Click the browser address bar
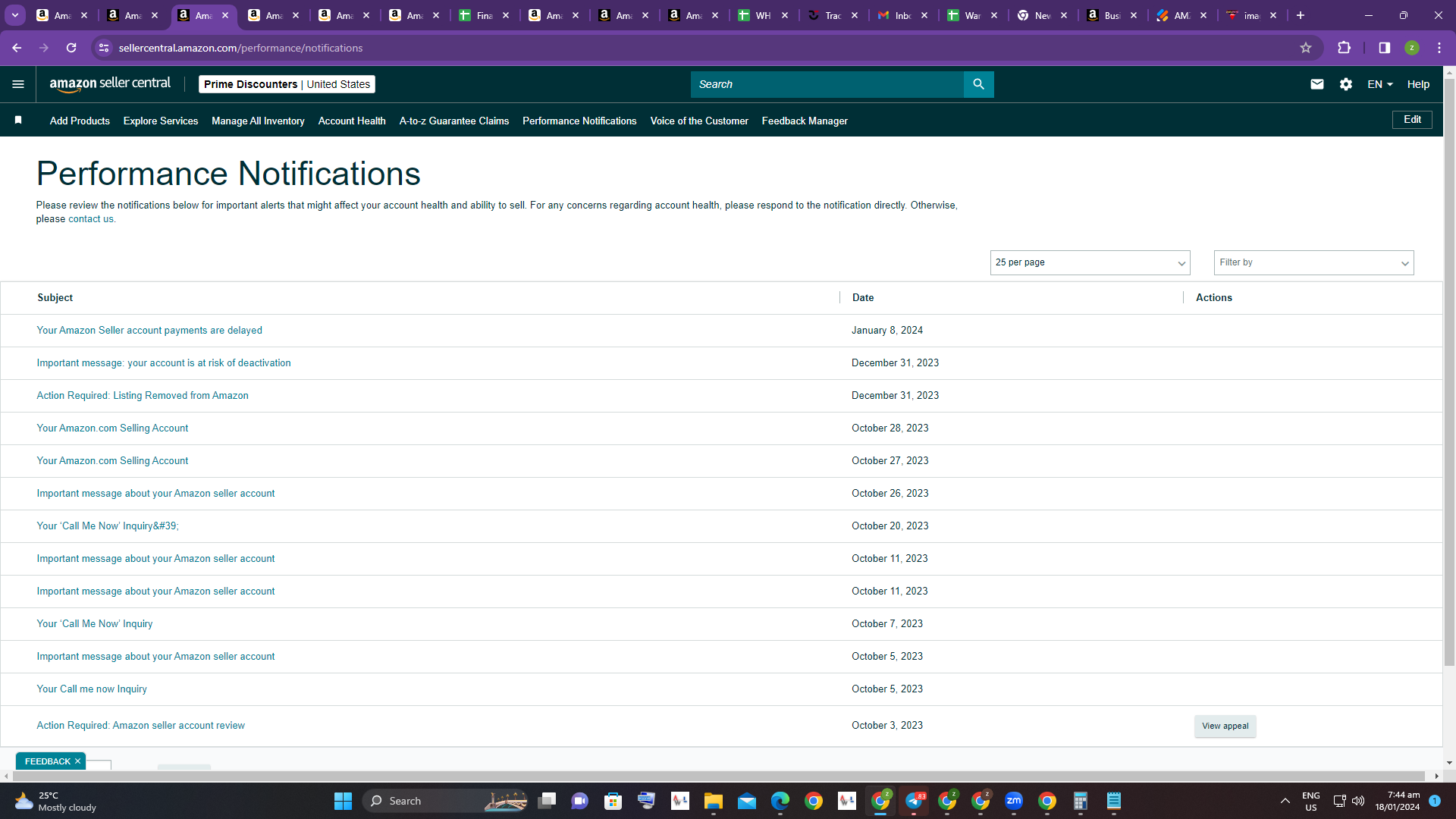The width and height of the screenshot is (1456, 819). [x=705, y=48]
